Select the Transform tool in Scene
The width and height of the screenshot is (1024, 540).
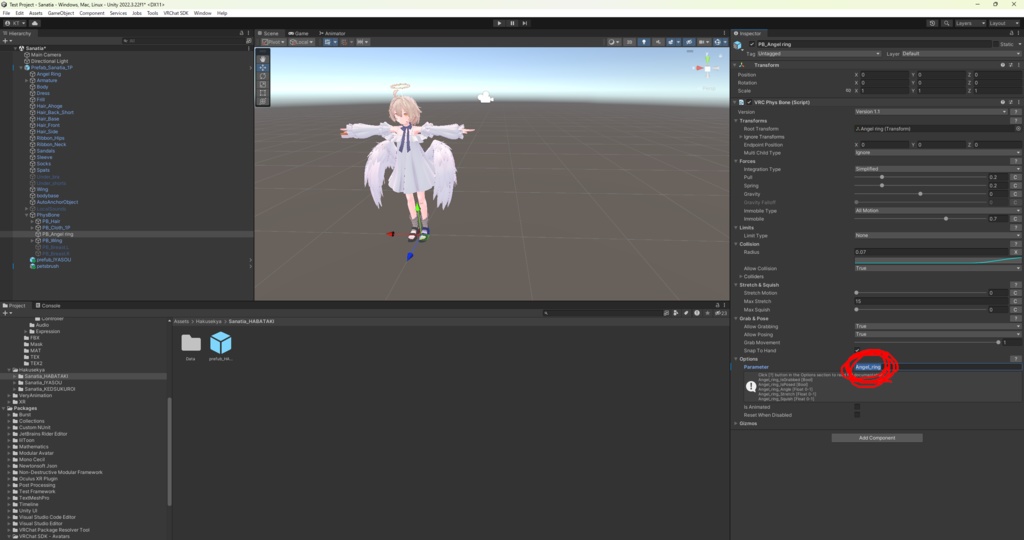point(263,101)
